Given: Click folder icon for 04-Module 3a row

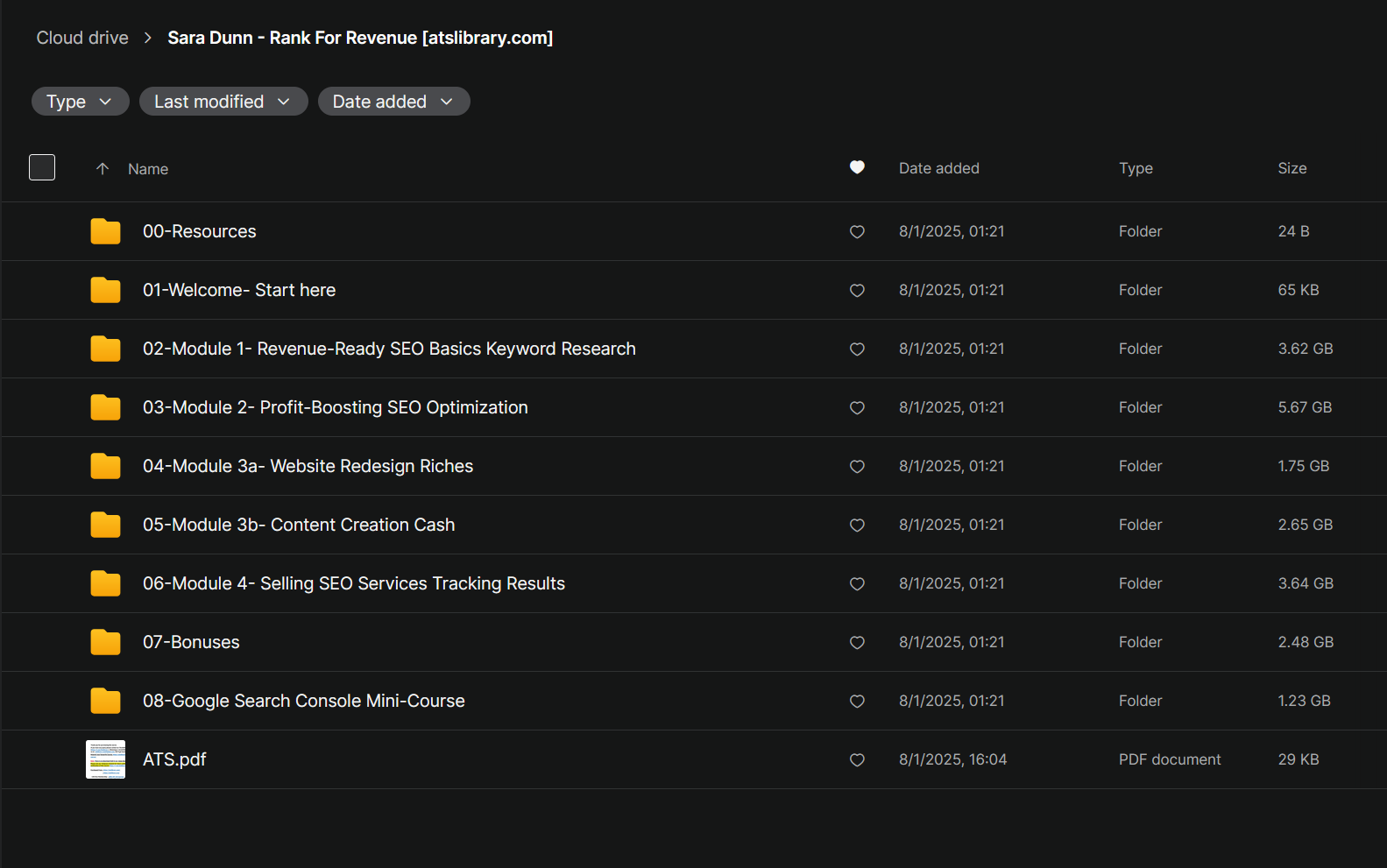Looking at the screenshot, I should pyautogui.click(x=105, y=466).
